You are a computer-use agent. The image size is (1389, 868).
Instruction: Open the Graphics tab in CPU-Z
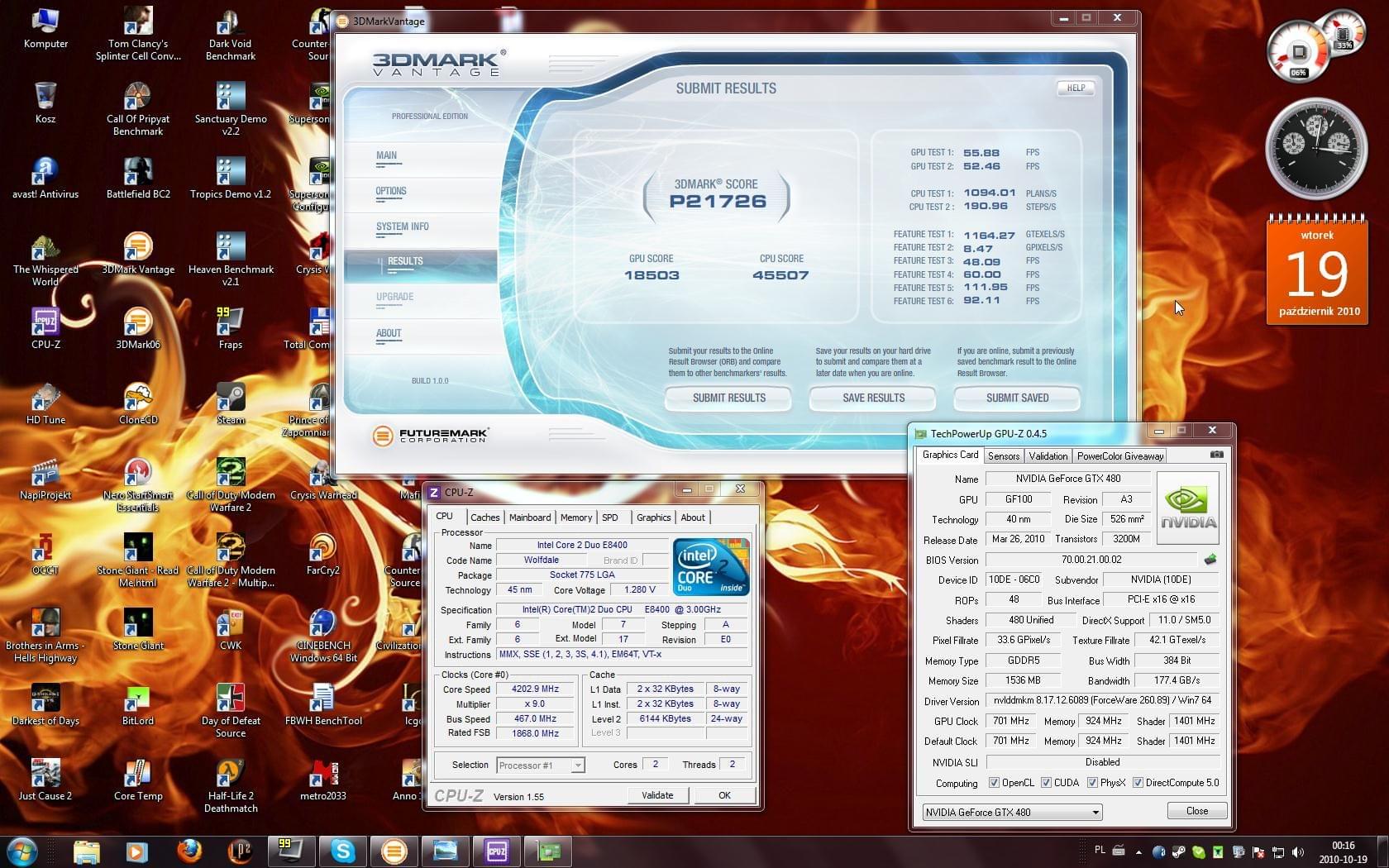click(x=653, y=517)
